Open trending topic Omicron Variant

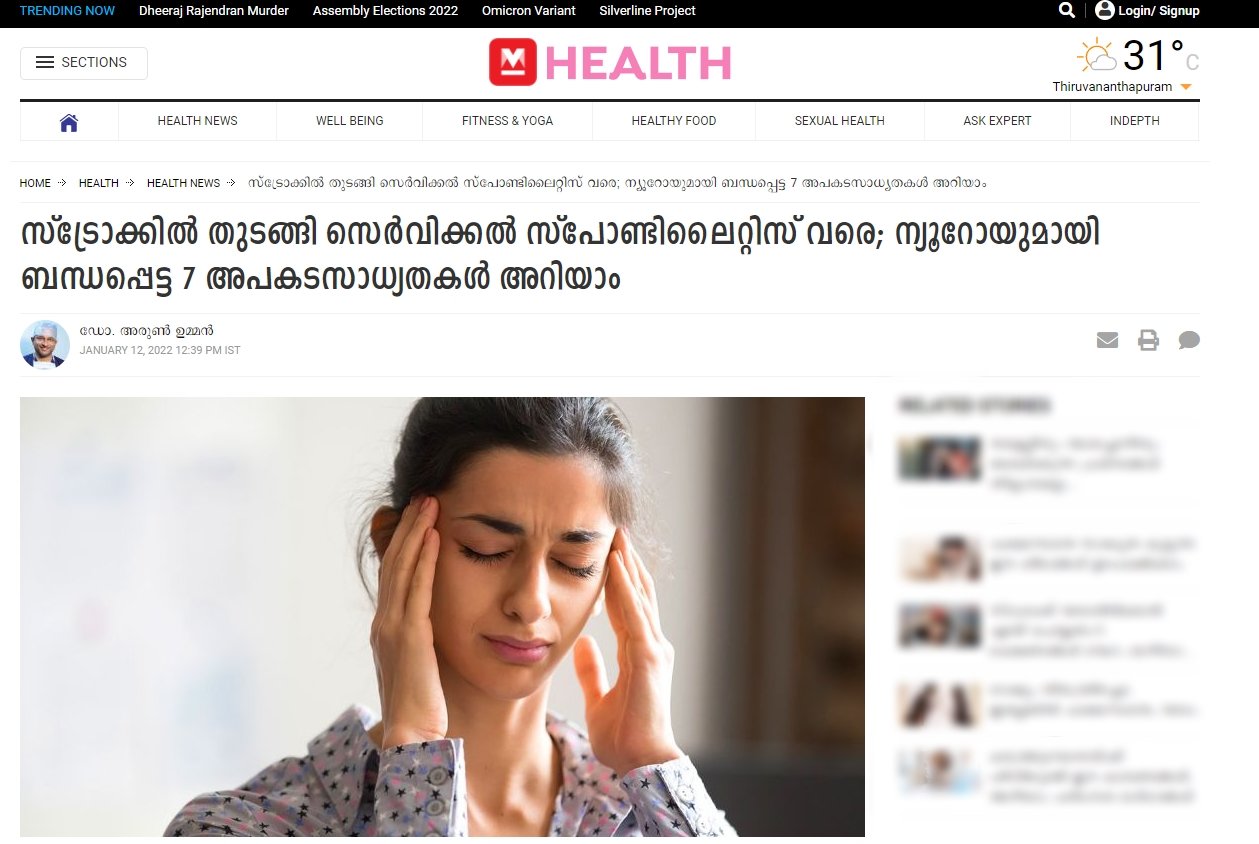click(529, 11)
